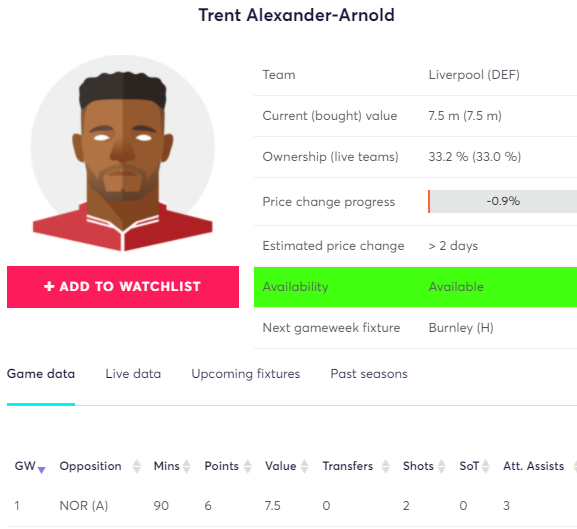Sort by SoT column arrows
Screen dimensions: 577x529
pos(485,466)
